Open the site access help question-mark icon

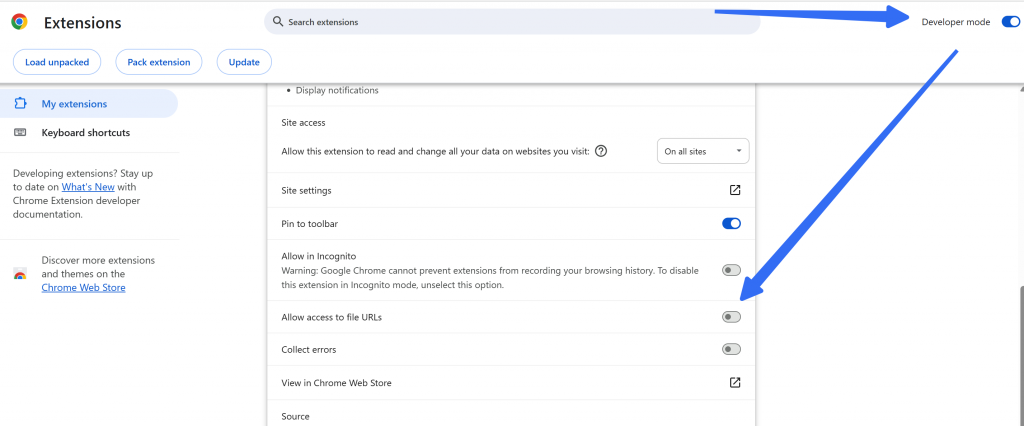[601, 151]
